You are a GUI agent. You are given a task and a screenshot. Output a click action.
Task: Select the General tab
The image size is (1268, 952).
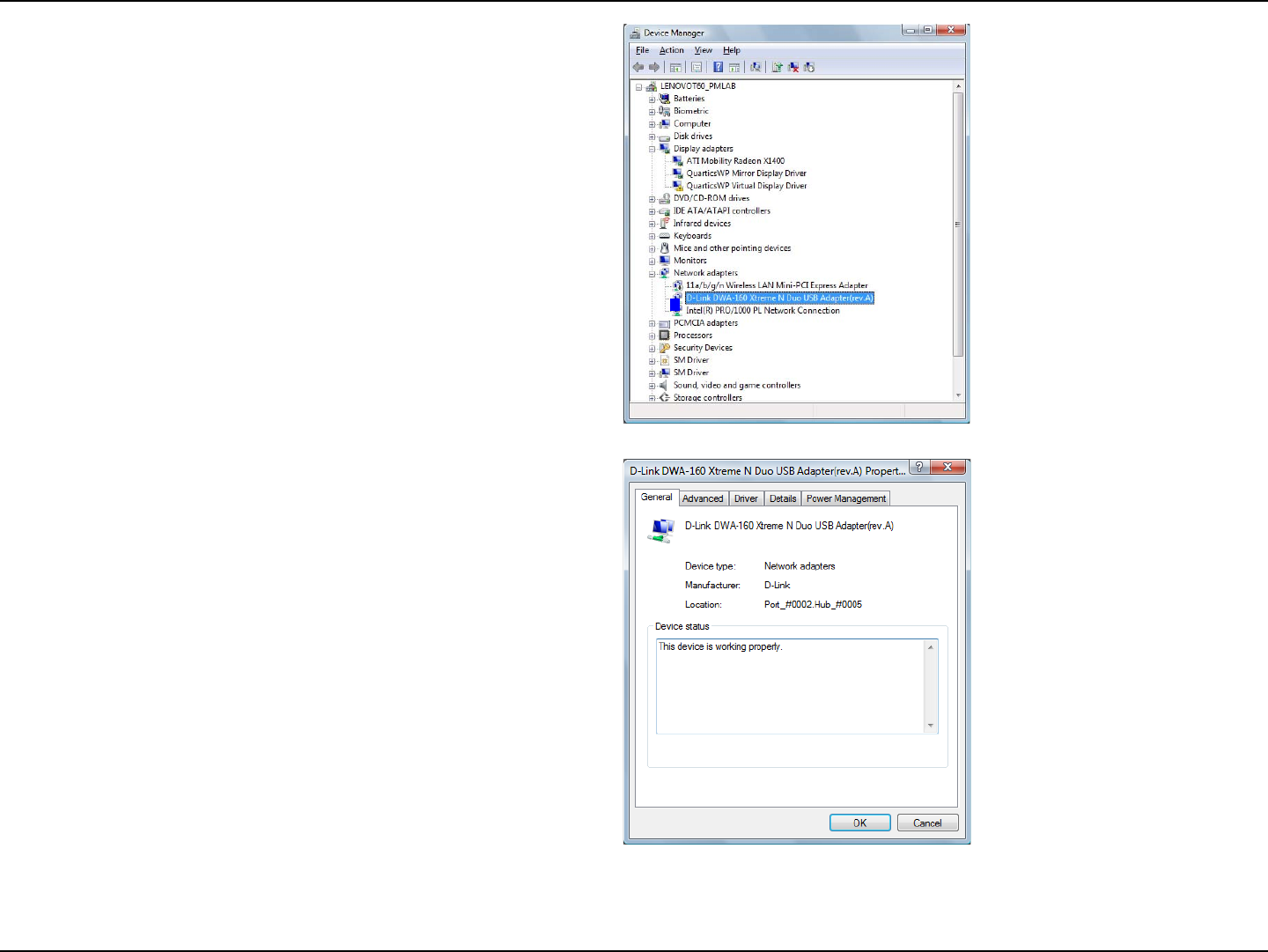657,497
